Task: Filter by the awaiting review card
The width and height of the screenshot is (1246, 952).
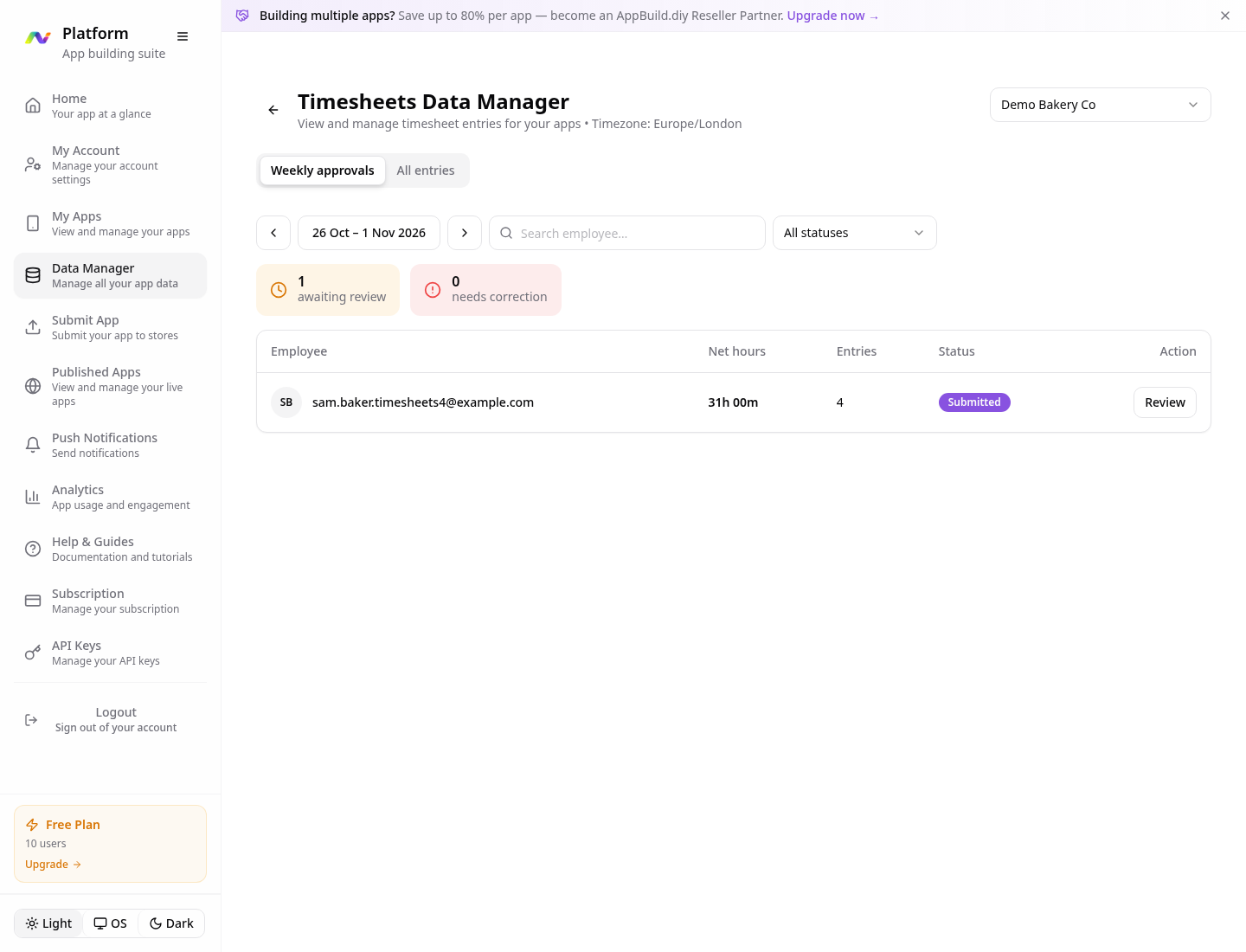Action: pos(328,290)
